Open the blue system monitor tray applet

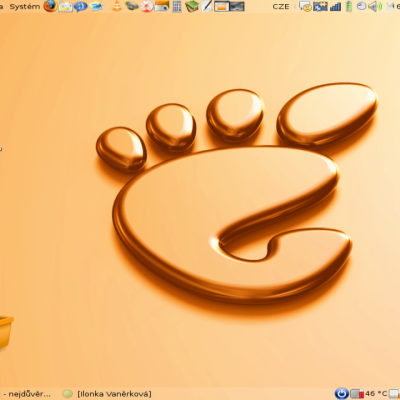click(x=320, y=6)
